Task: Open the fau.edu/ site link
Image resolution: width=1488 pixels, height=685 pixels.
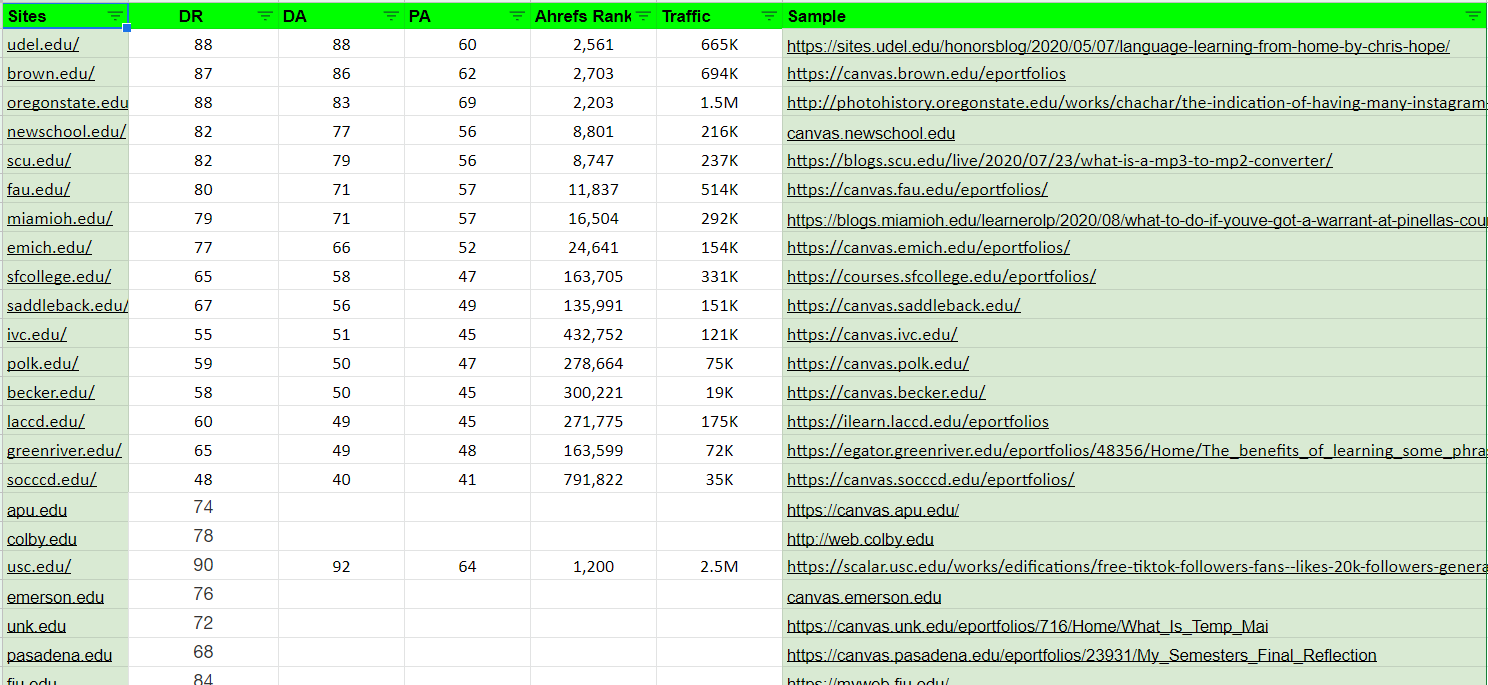Action: [39, 190]
